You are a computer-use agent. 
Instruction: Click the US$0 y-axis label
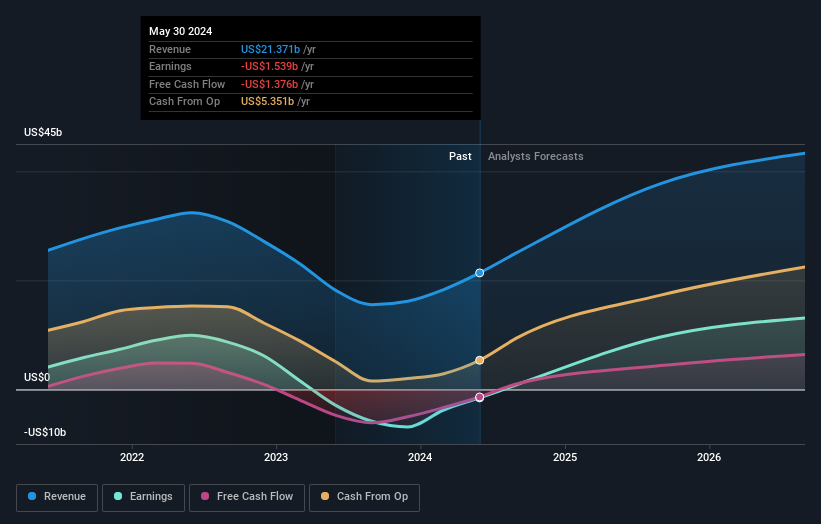[x=37, y=377]
